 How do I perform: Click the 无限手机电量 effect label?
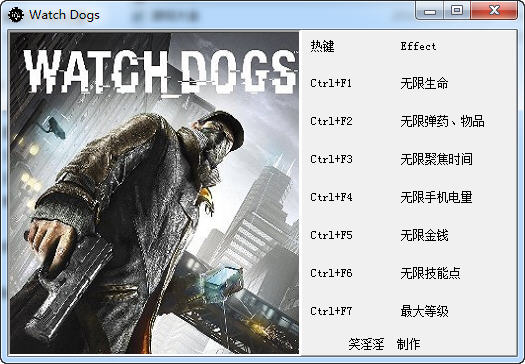coord(436,197)
